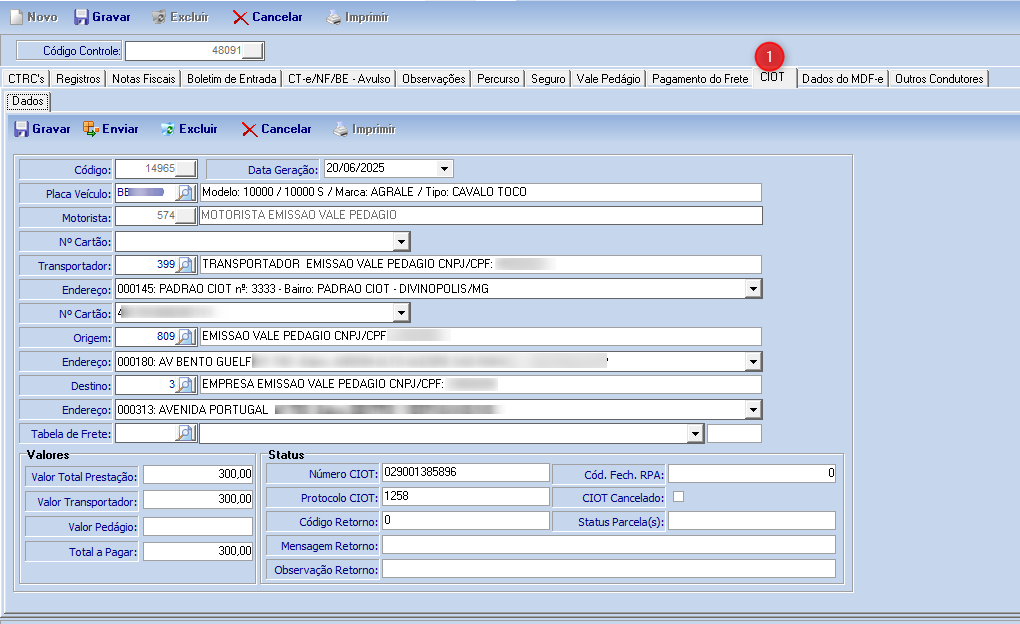Click Cancelar red X in top toolbar
This screenshot has height=624, width=1020.
coord(241,18)
